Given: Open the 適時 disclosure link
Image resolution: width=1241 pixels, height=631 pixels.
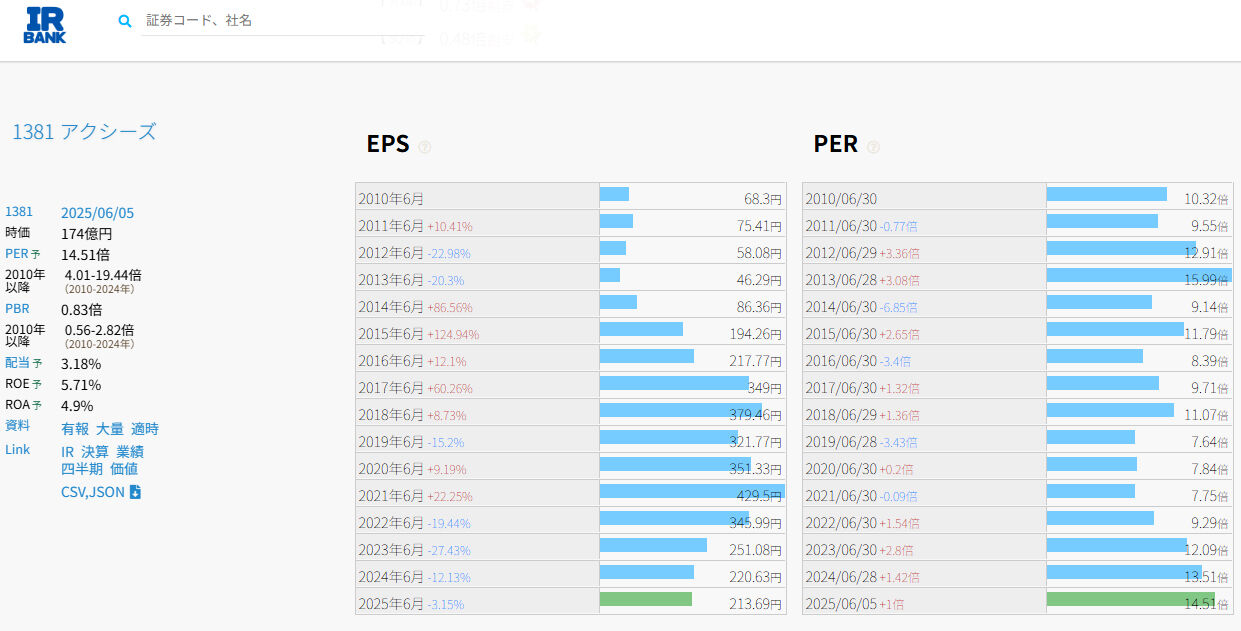Looking at the screenshot, I should click(x=145, y=429).
